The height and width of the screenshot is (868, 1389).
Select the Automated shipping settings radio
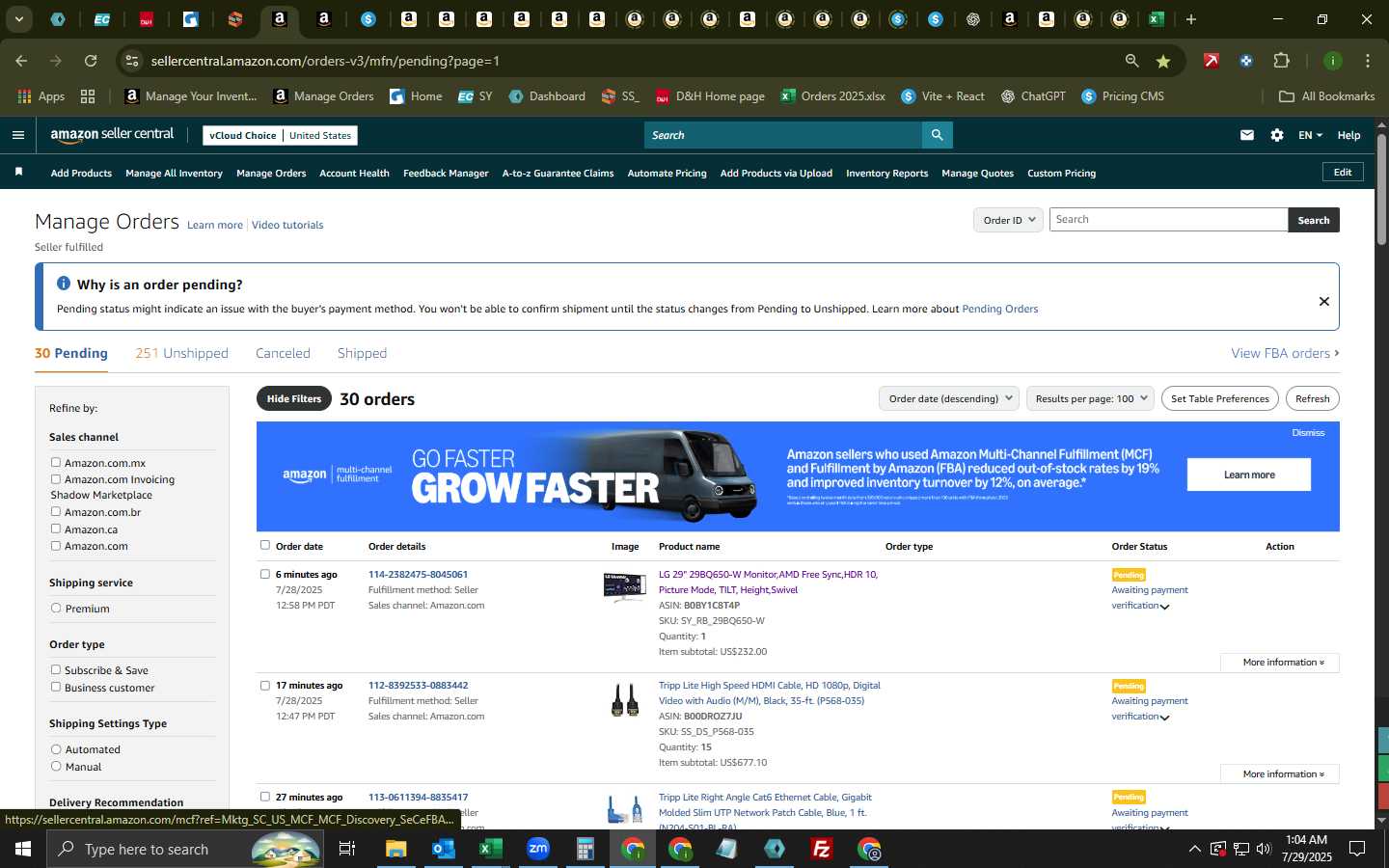click(x=56, y=749)
